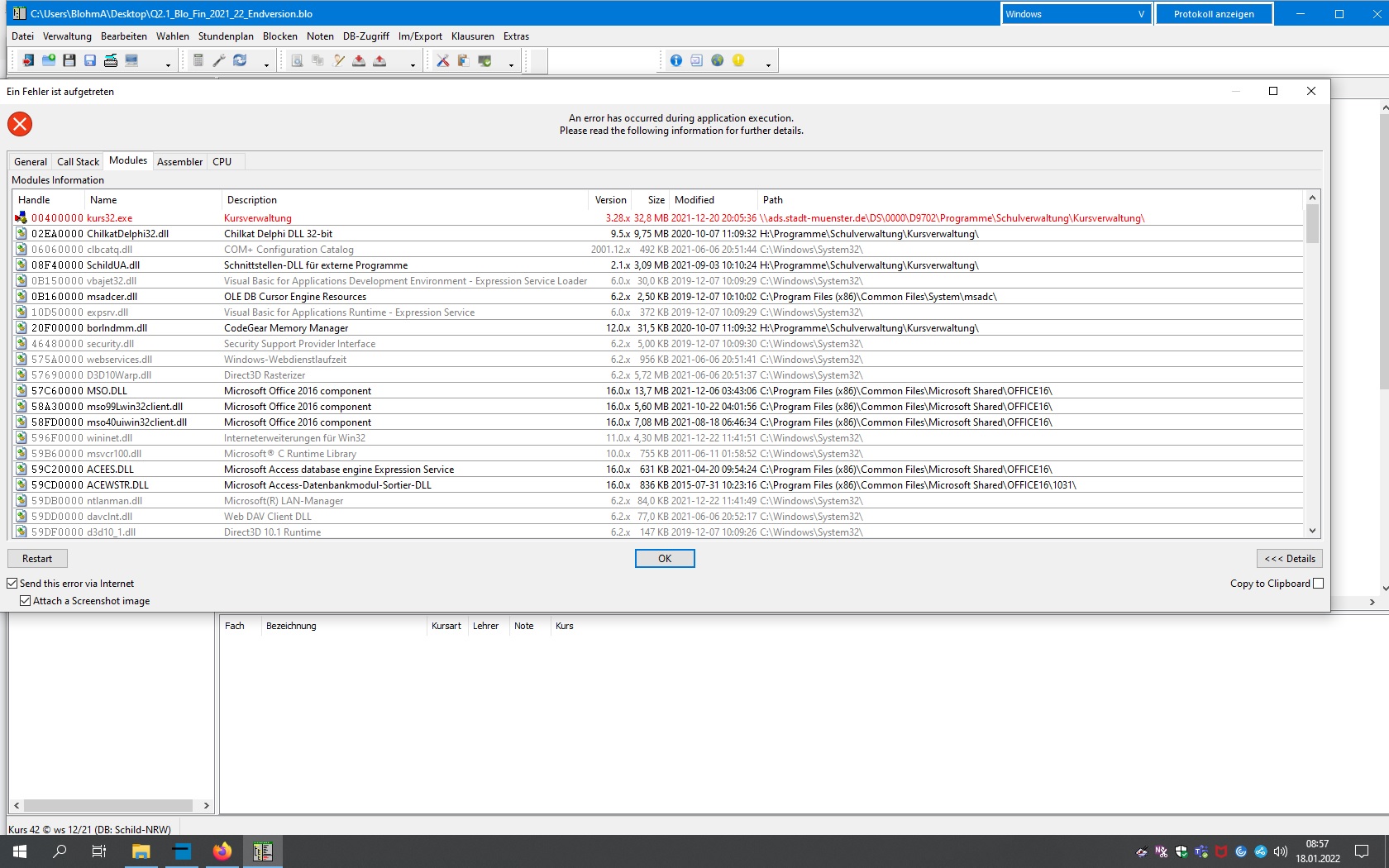The height and width of the screenshot is (868, 1389).
Task: Click the Restart button
Action: coord(37,559)
